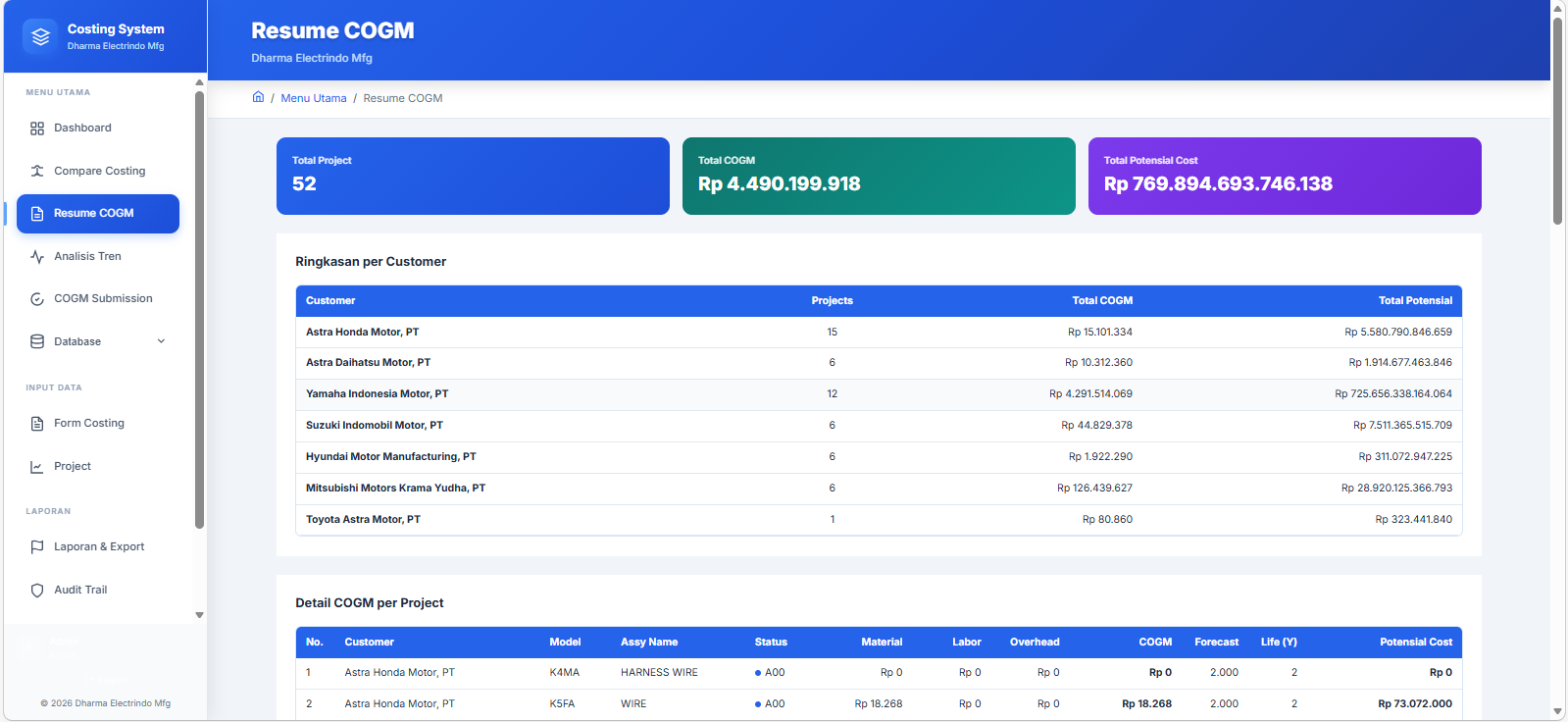Click the Potensial Cost column header
The height and width of the screenshot is (722, 1568).
[1416, 643]
